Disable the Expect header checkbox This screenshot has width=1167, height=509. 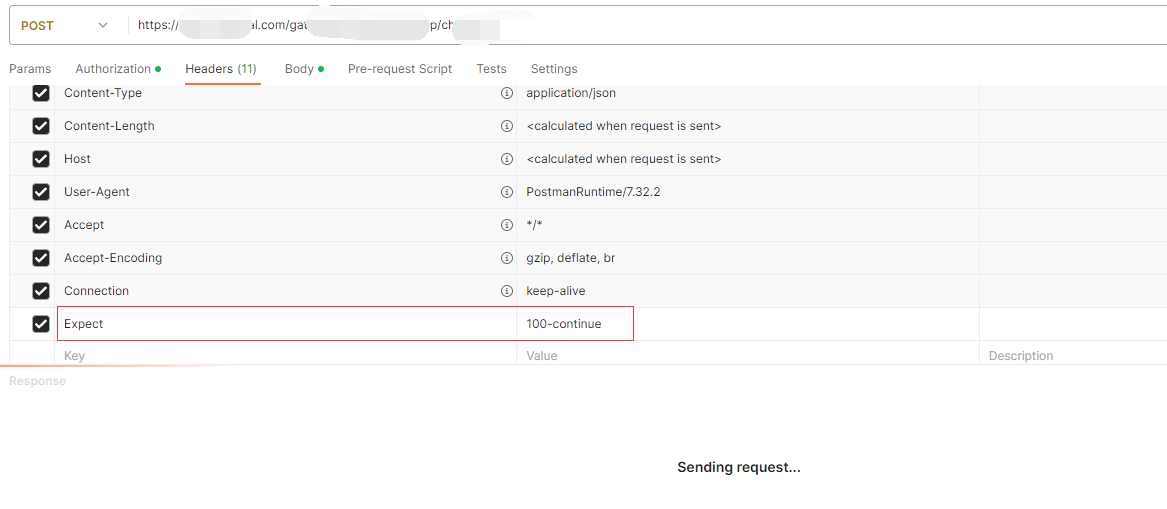[x=41, y=324]
